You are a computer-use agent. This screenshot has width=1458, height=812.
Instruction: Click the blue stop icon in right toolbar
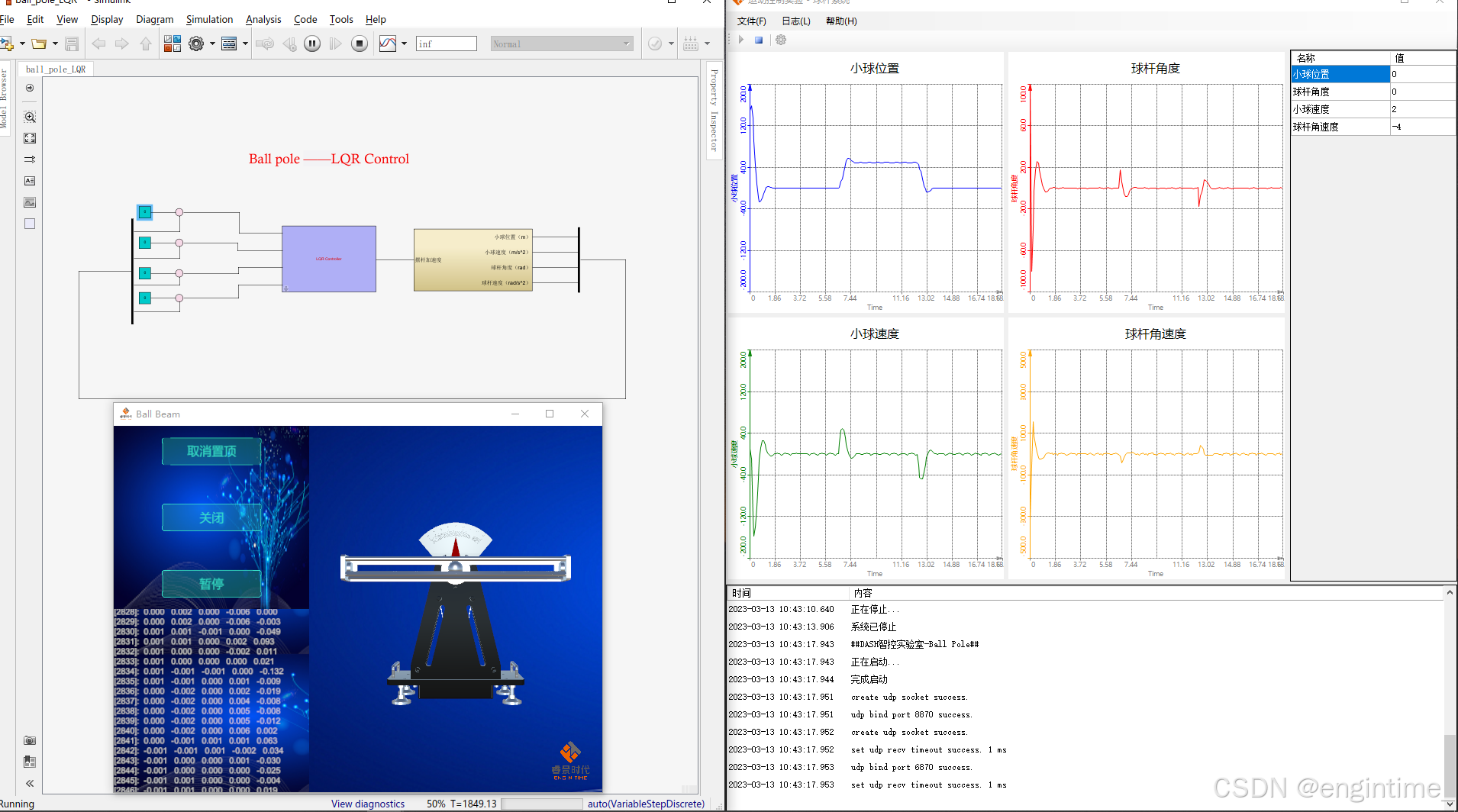[759, 40]
